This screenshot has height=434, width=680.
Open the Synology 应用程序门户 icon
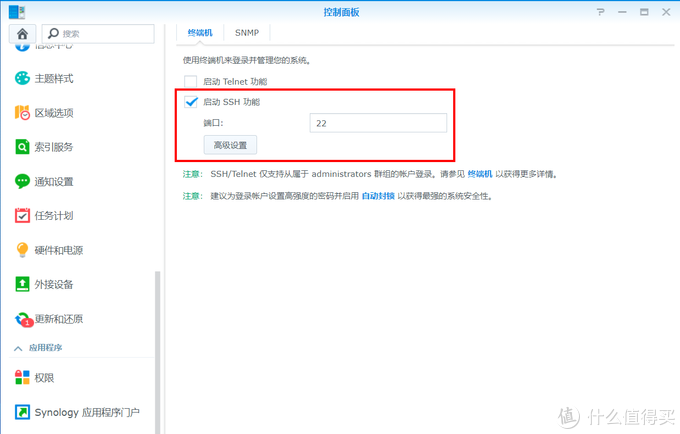click(22, 412)
